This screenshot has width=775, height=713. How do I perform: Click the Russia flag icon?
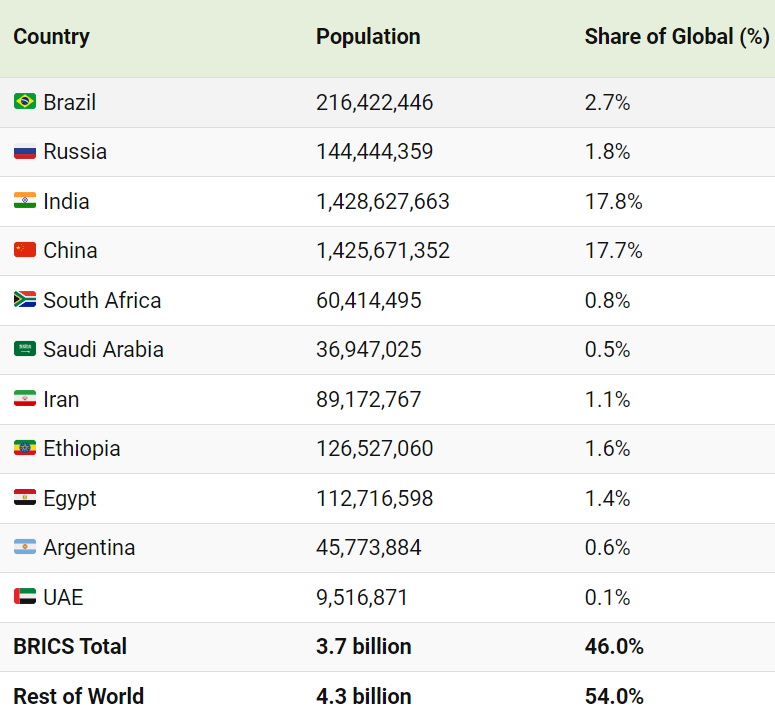tap(25, 152)
